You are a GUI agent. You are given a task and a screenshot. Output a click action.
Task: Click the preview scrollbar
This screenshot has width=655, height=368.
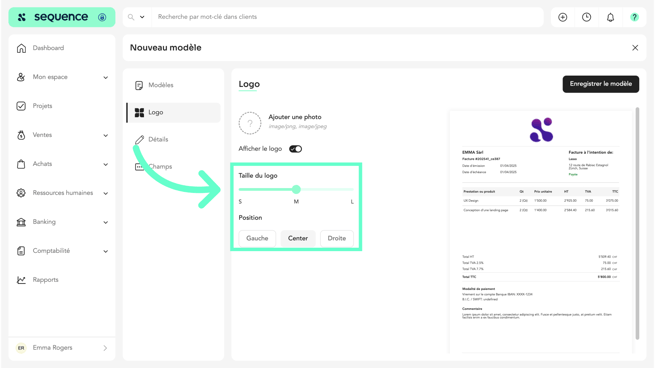(x=637, y=223)
